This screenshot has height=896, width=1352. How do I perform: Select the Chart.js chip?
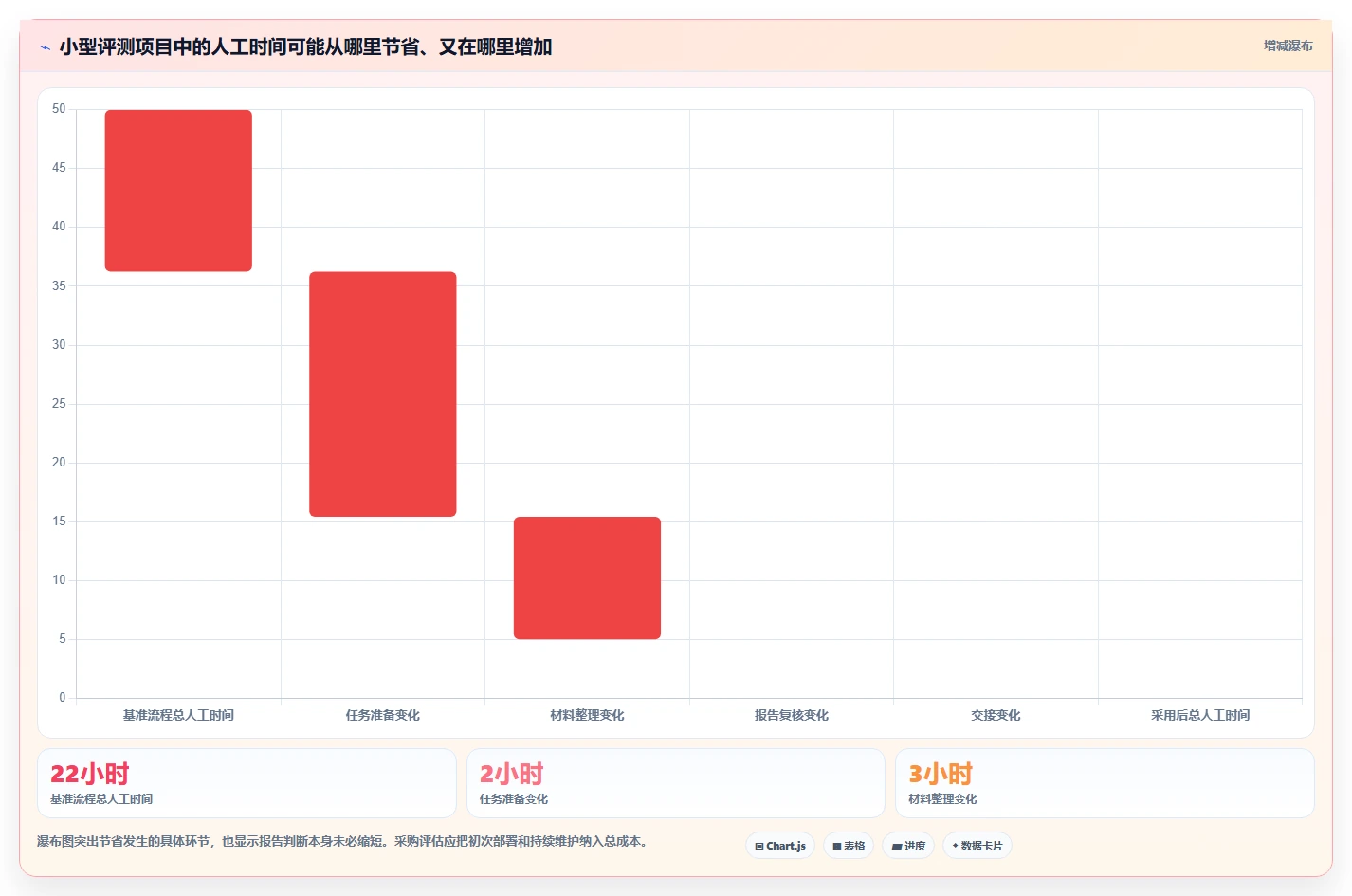[x=780, y=846]
